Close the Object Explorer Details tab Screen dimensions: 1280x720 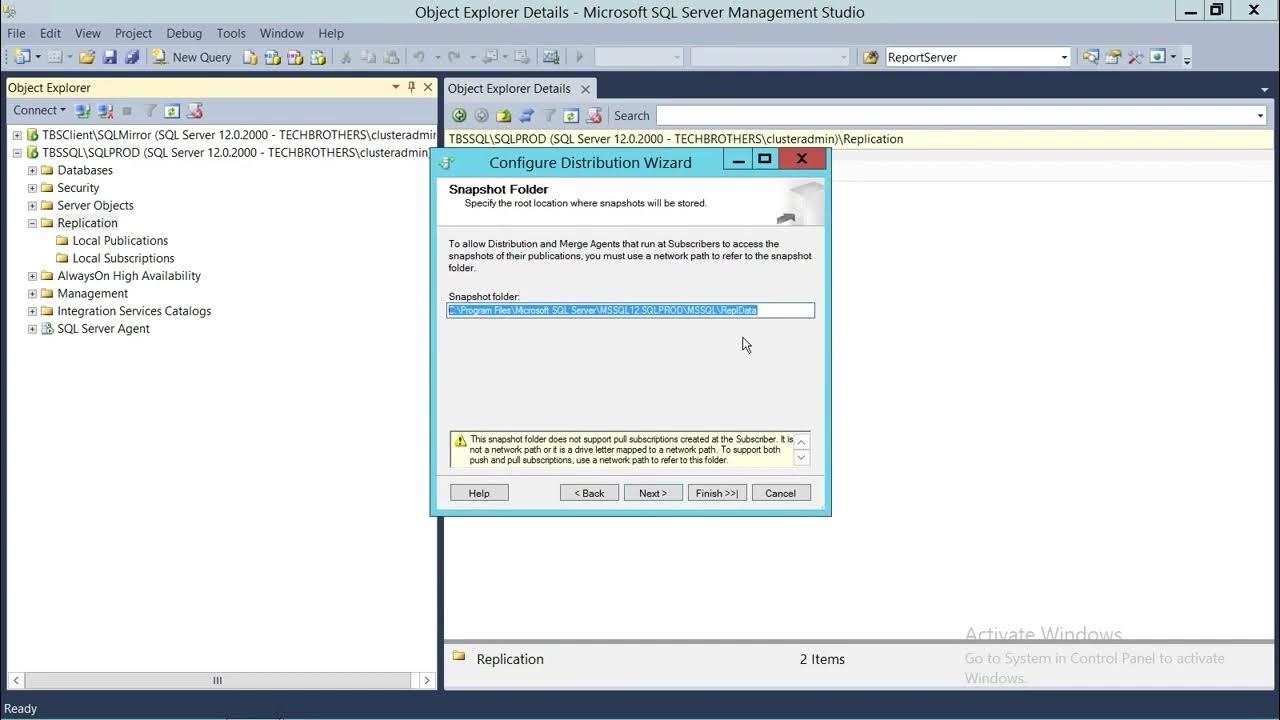click(x=585, y=89)
